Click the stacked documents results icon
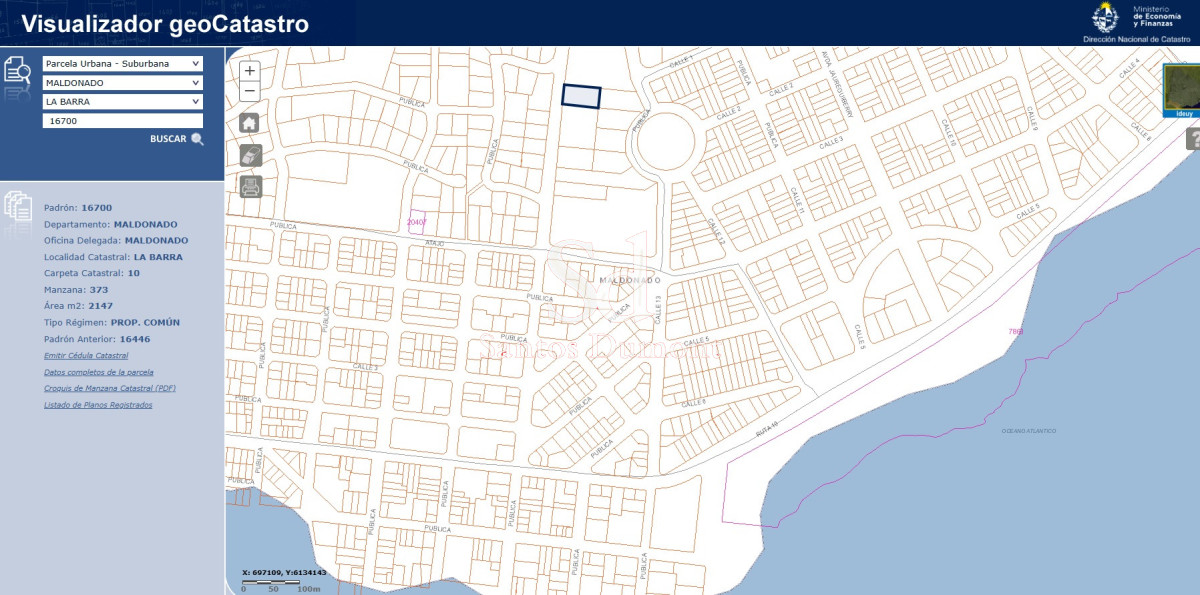Image resolution: width=1200 pixels, height=595 pixels. point(18,208)
